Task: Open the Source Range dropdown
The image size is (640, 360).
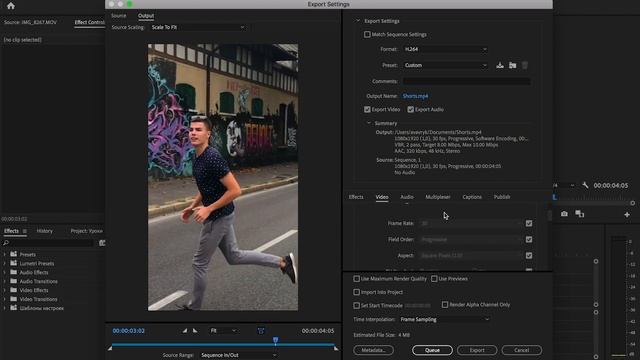Action: tap(238, 355)
